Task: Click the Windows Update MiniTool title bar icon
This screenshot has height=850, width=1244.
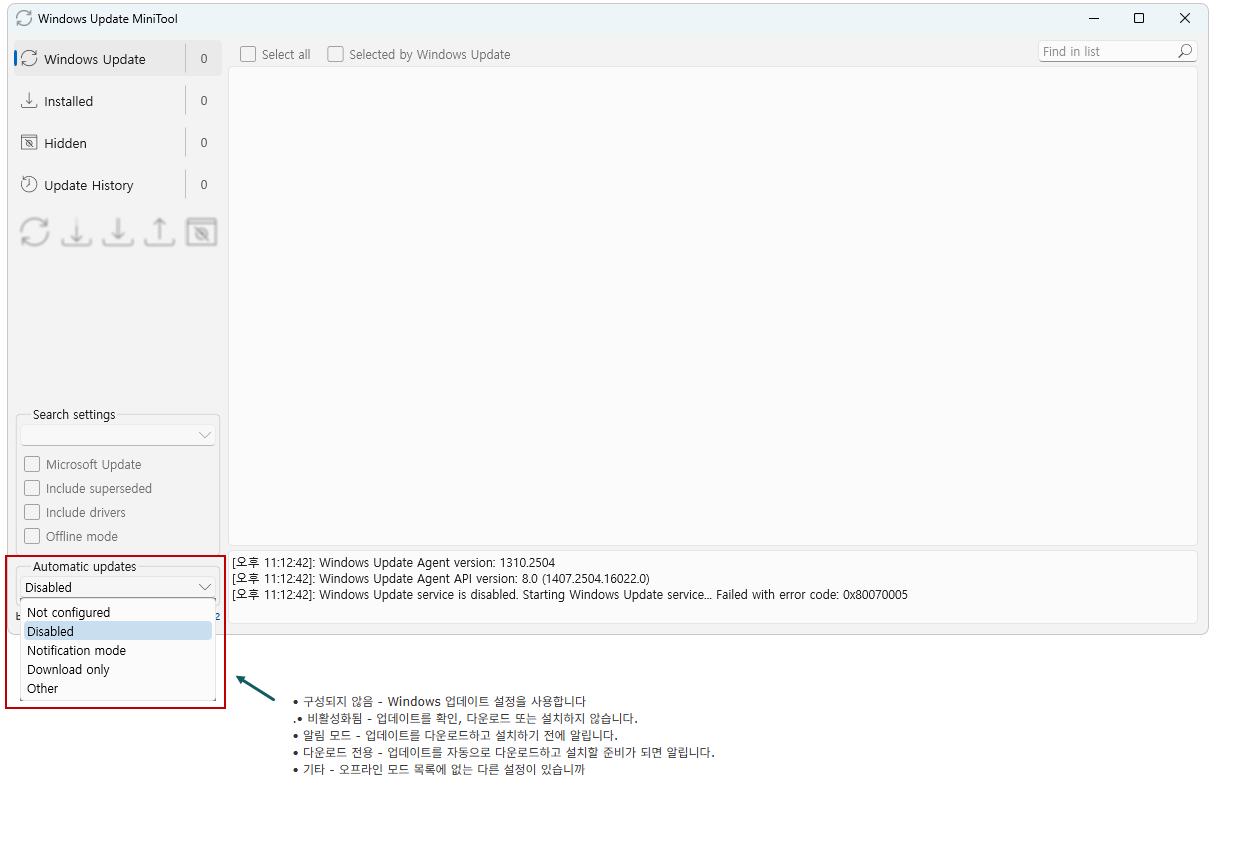Action: pos(24,18)
